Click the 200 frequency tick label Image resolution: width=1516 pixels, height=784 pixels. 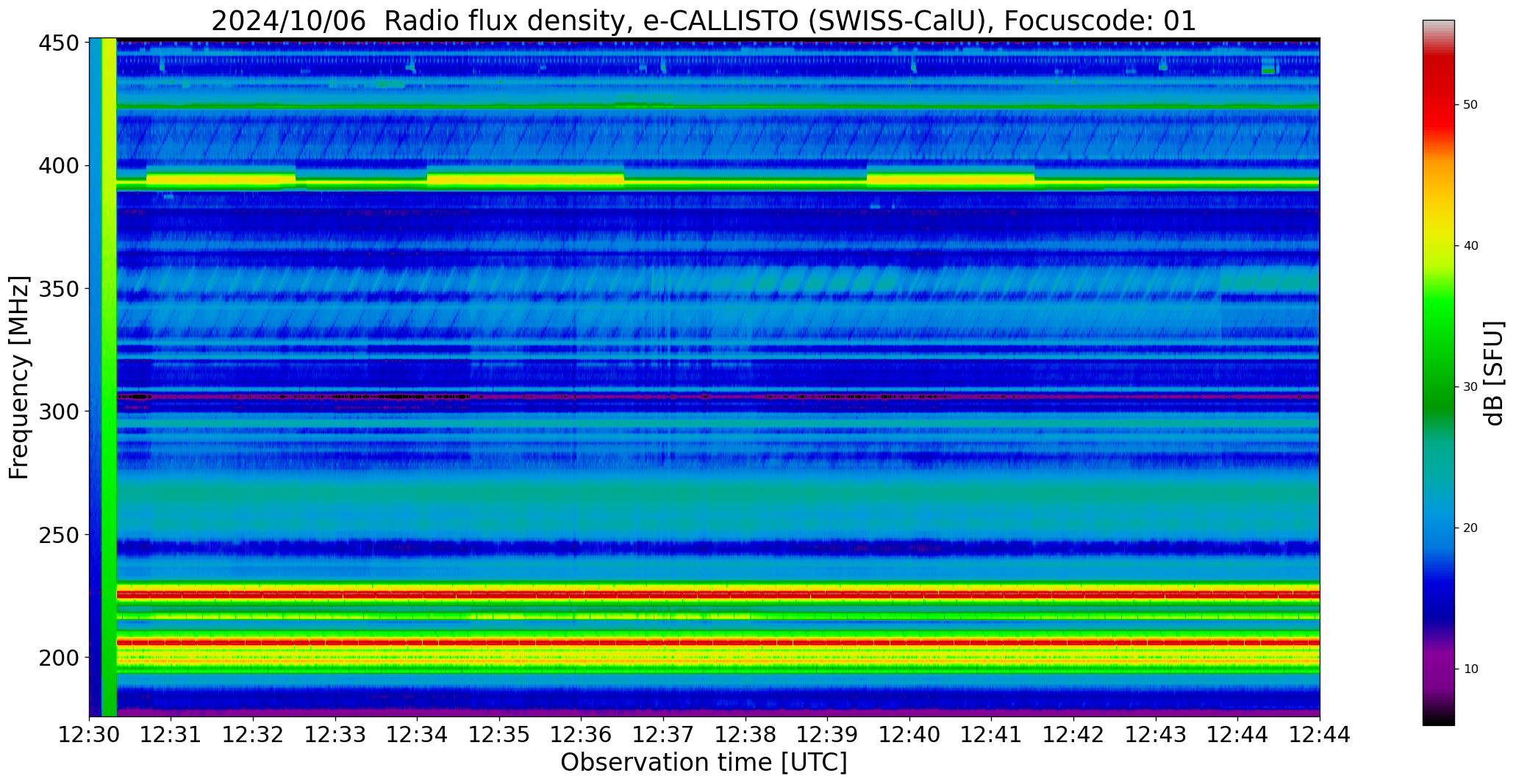(x=58, y=657)
